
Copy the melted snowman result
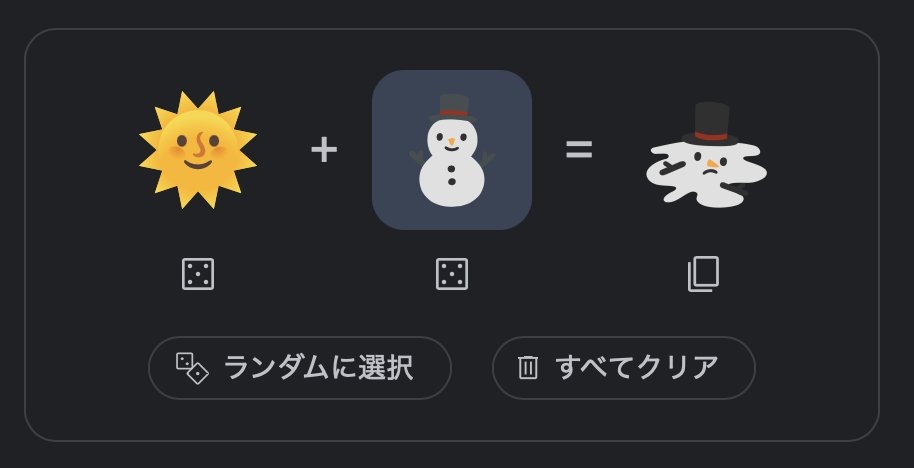[x=703, y=274]
